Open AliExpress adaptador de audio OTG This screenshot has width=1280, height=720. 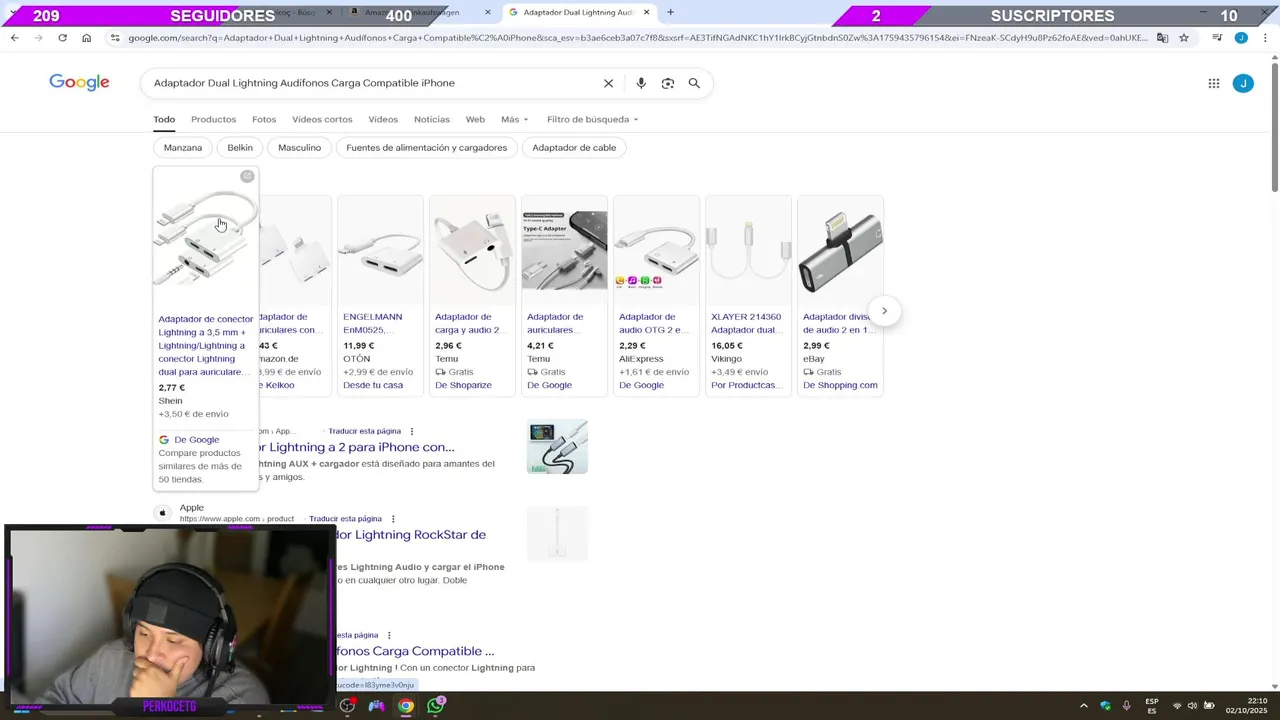click(654, 323)
